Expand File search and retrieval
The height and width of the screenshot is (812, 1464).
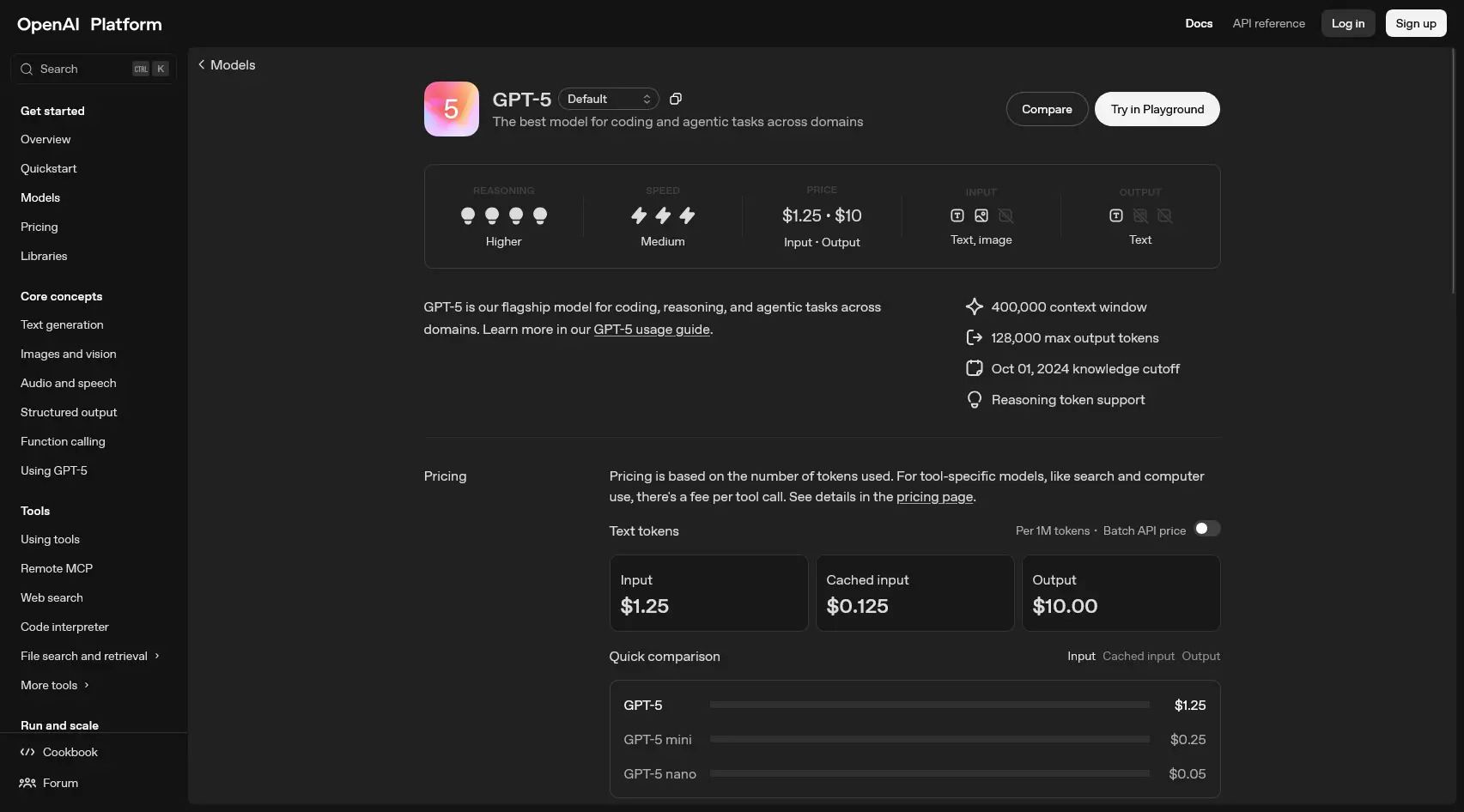pyautogui.click(x=83, y=656)
